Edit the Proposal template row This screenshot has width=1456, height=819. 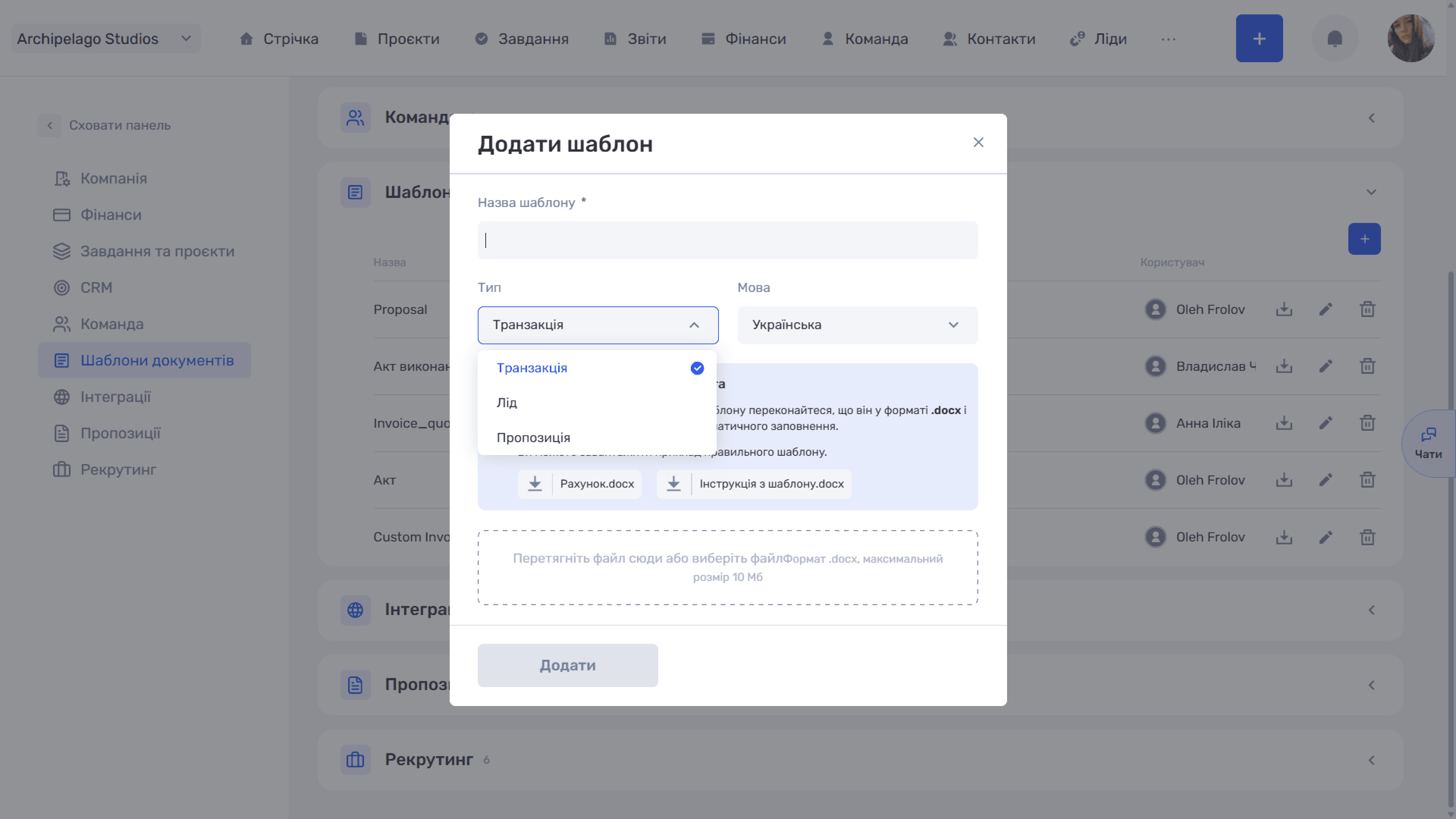pos(1326,309)
